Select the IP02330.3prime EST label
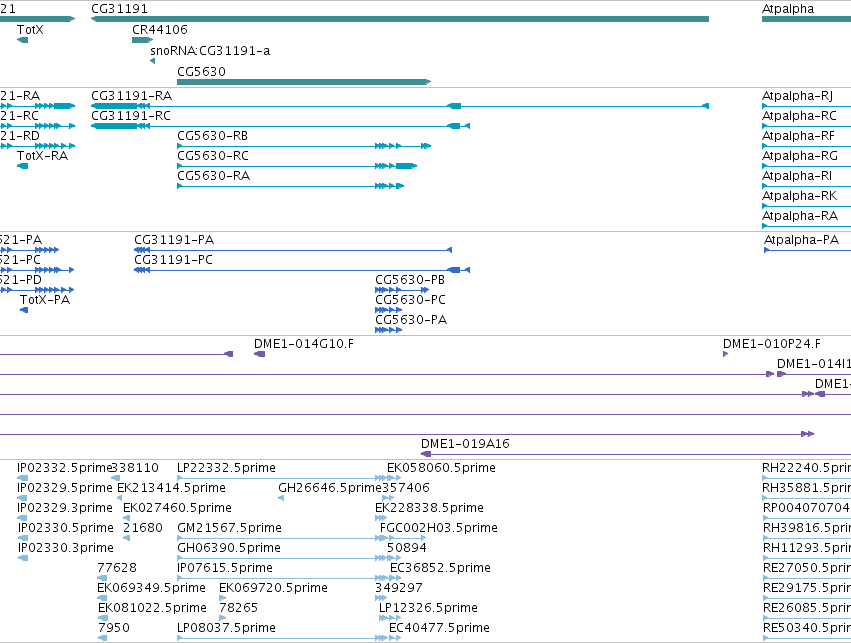 (66, 548)
